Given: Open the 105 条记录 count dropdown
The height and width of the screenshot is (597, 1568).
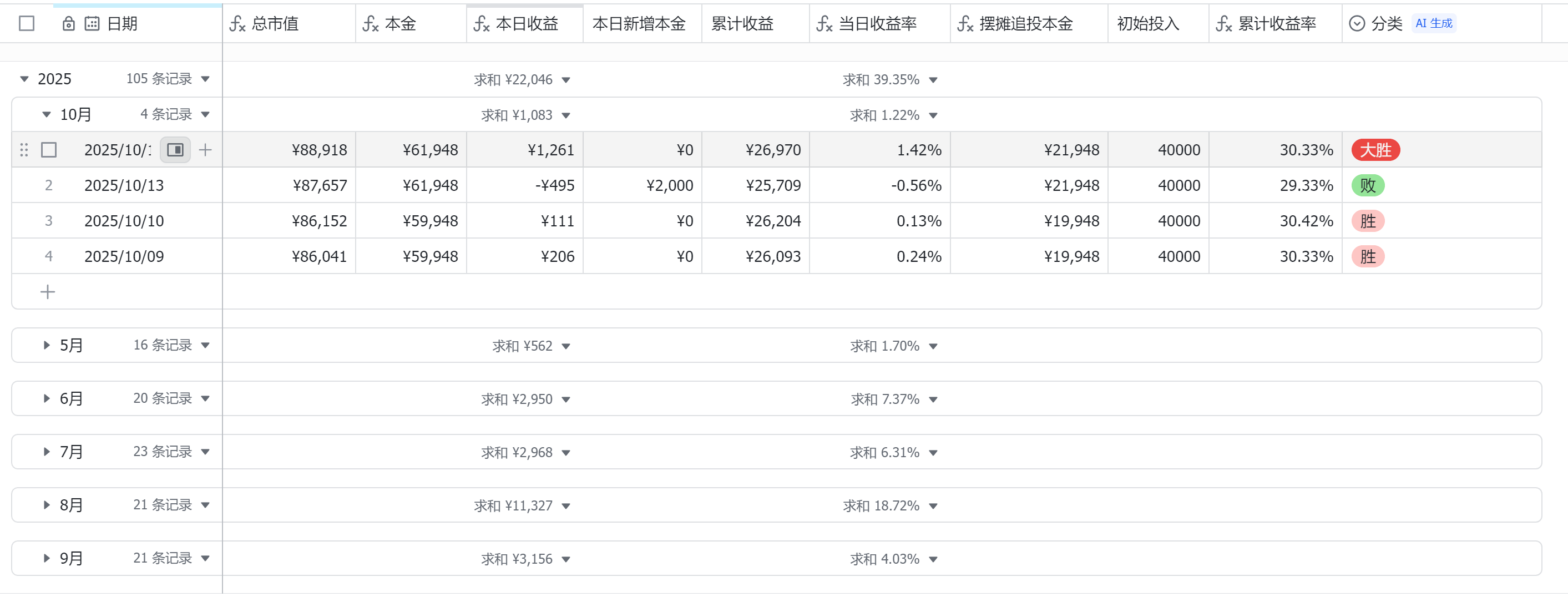Looking at the screenshot, I should point(205,79).
